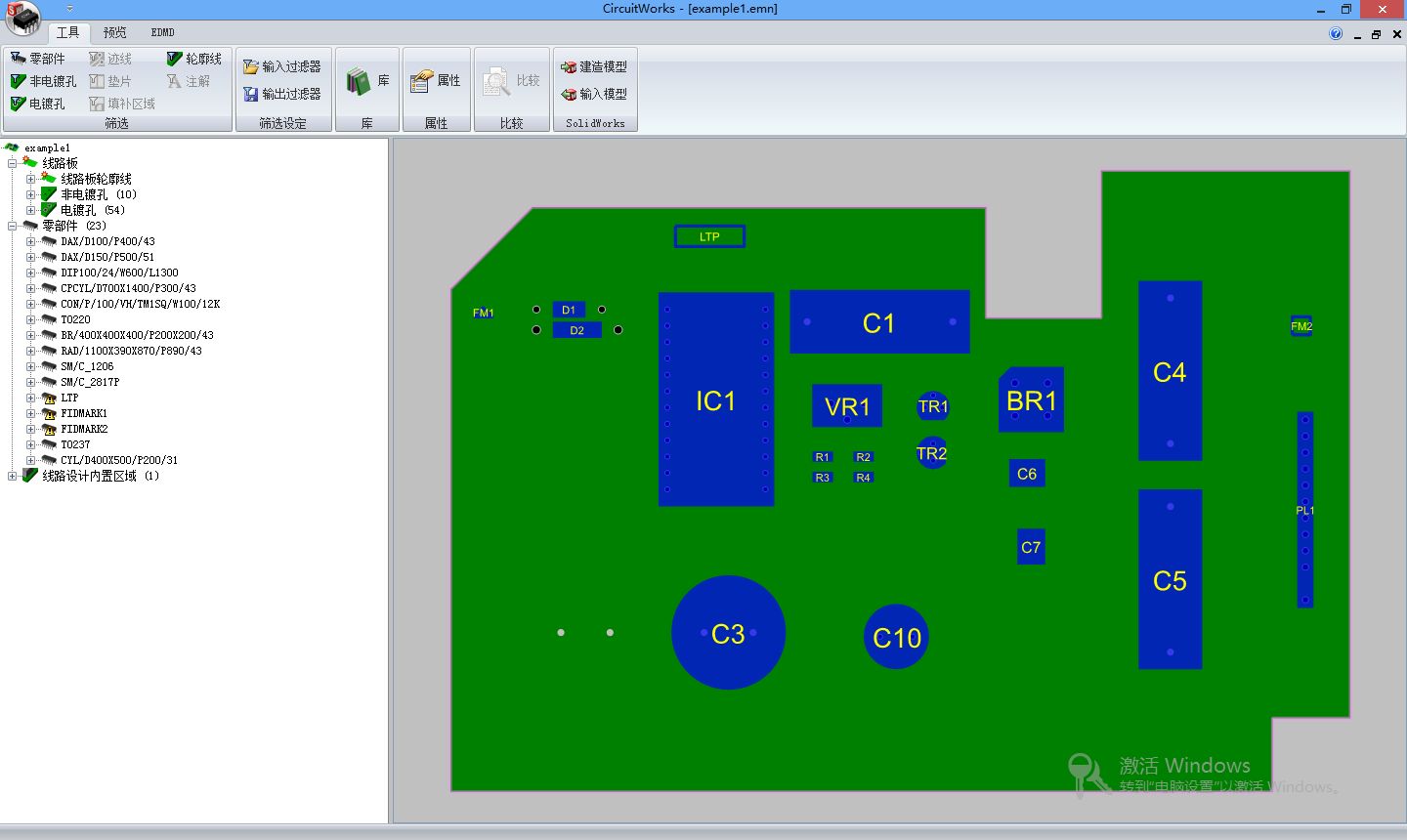
Task: Select CPCYL/D700X1400/P300/43 in tree
Action: (128, 288)
